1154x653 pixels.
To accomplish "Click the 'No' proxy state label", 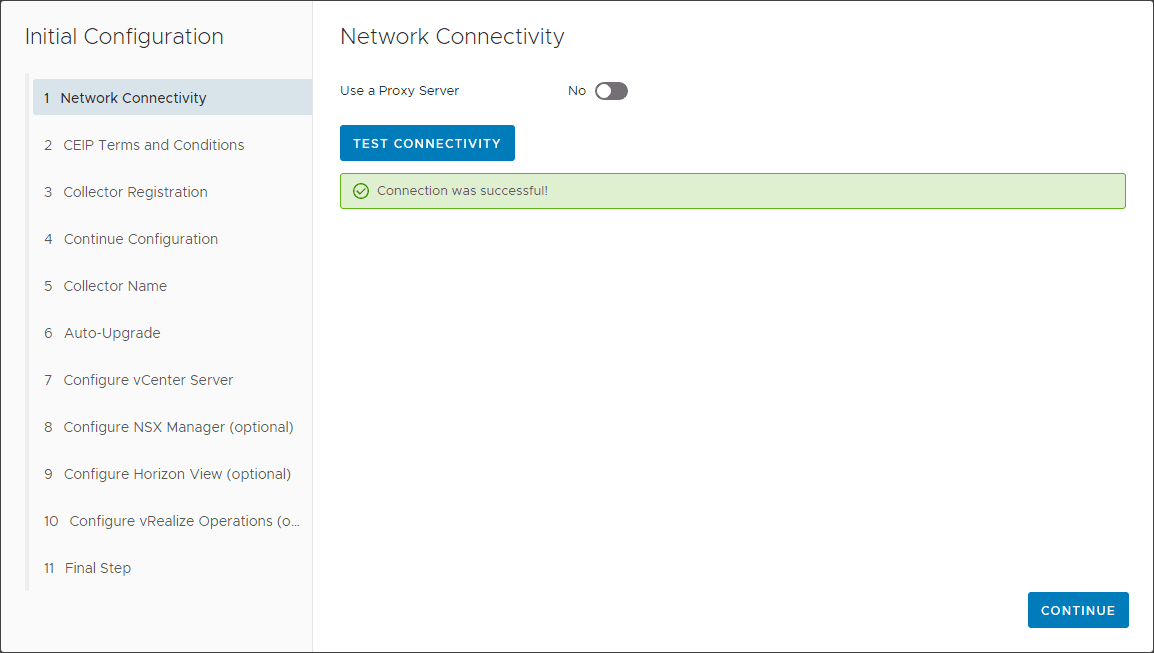I will click(x=577, y=91).
